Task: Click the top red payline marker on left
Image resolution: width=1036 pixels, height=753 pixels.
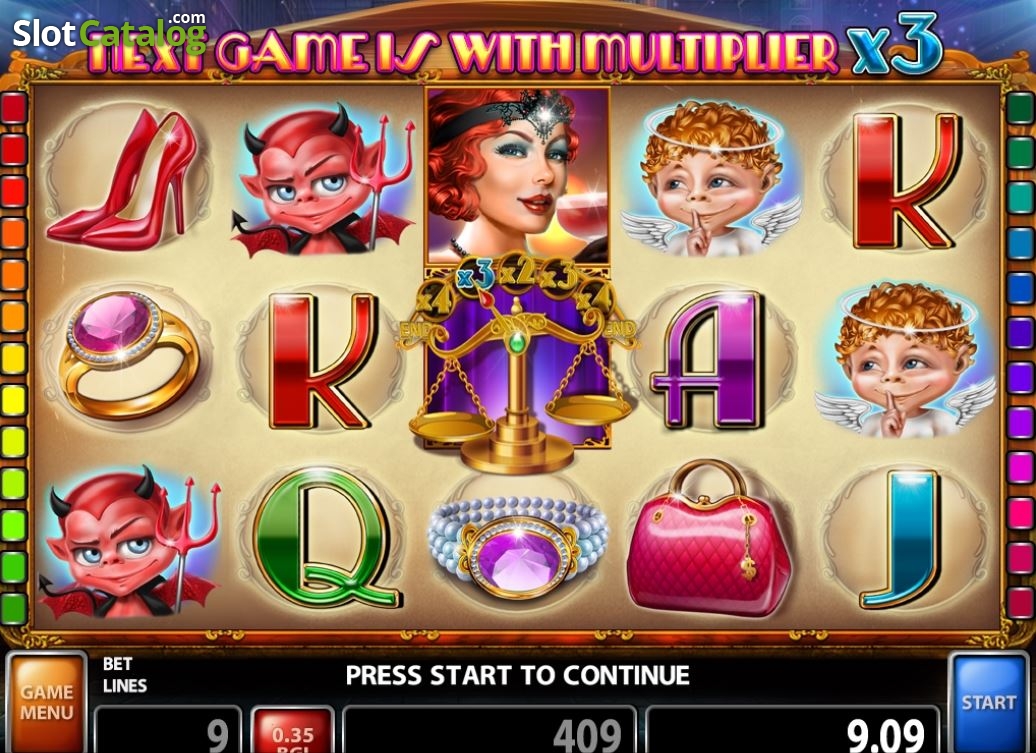Action: [x=14, y=108]
